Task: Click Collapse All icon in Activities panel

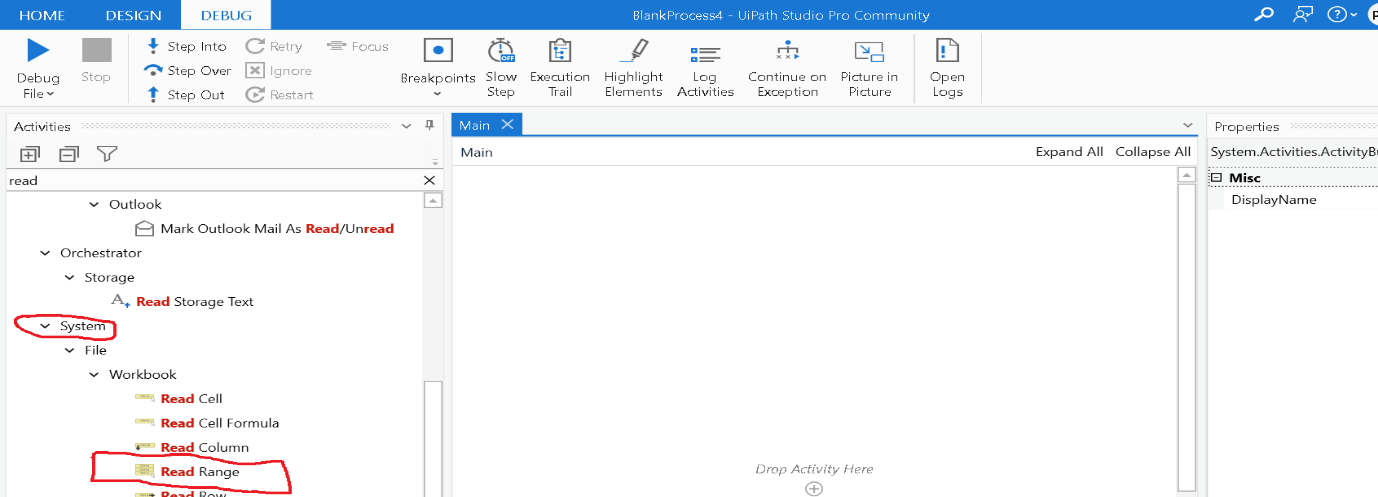Action: tap(68, 154)
